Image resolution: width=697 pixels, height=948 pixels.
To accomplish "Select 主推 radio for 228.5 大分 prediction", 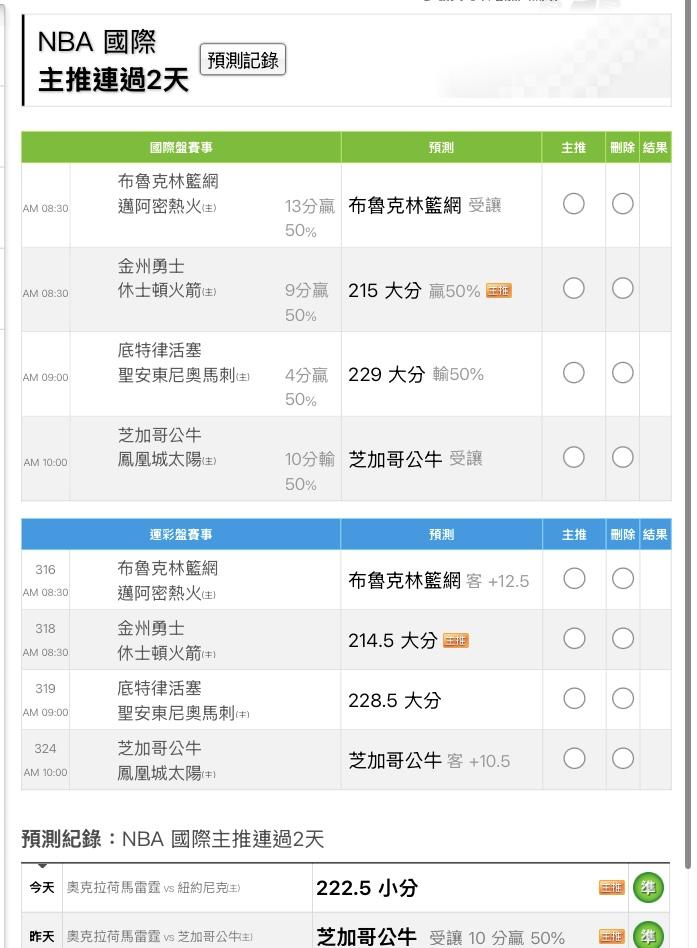I will click(x=573, y=699).
